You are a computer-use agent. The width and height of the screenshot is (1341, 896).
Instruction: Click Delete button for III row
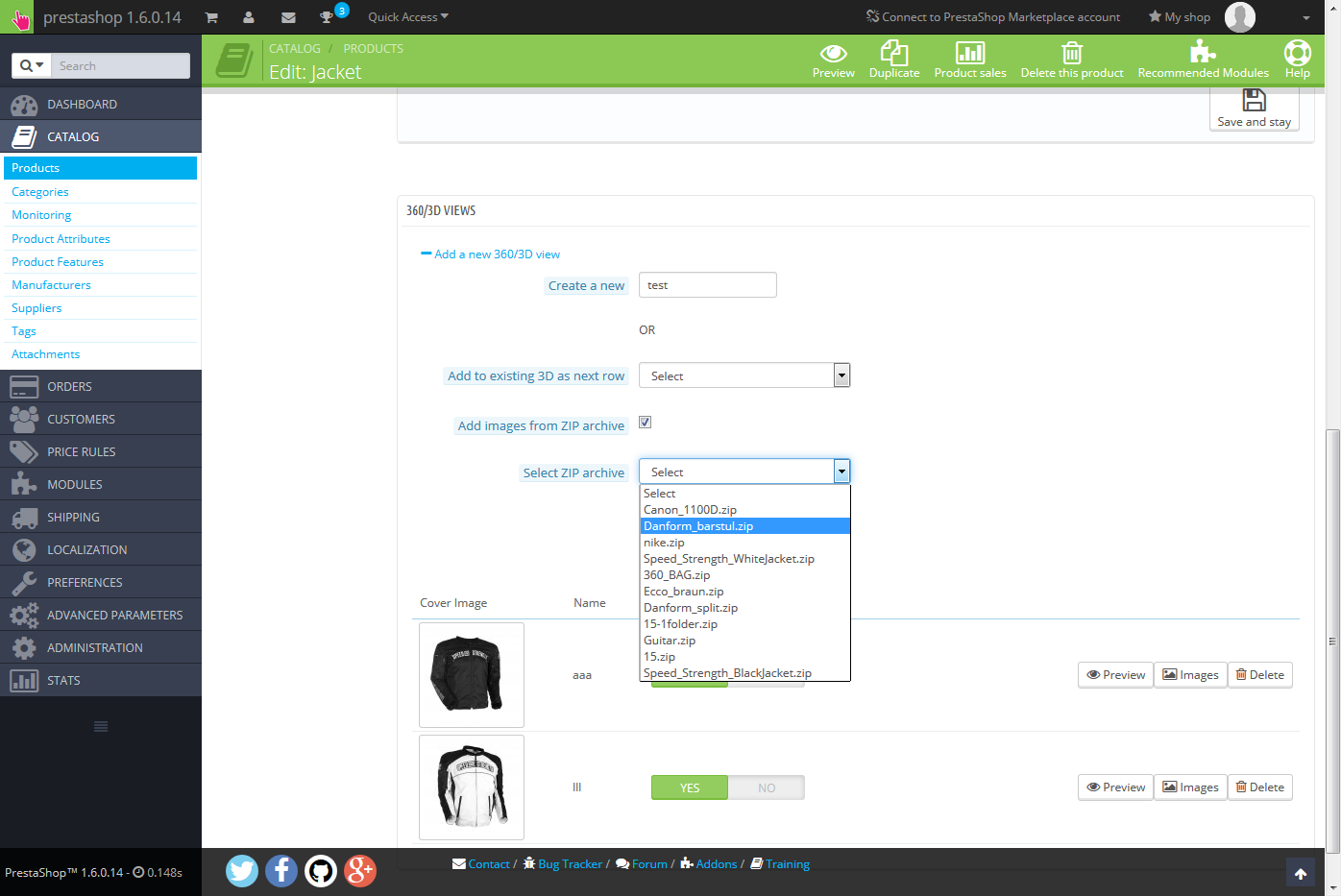point(1259,787)
